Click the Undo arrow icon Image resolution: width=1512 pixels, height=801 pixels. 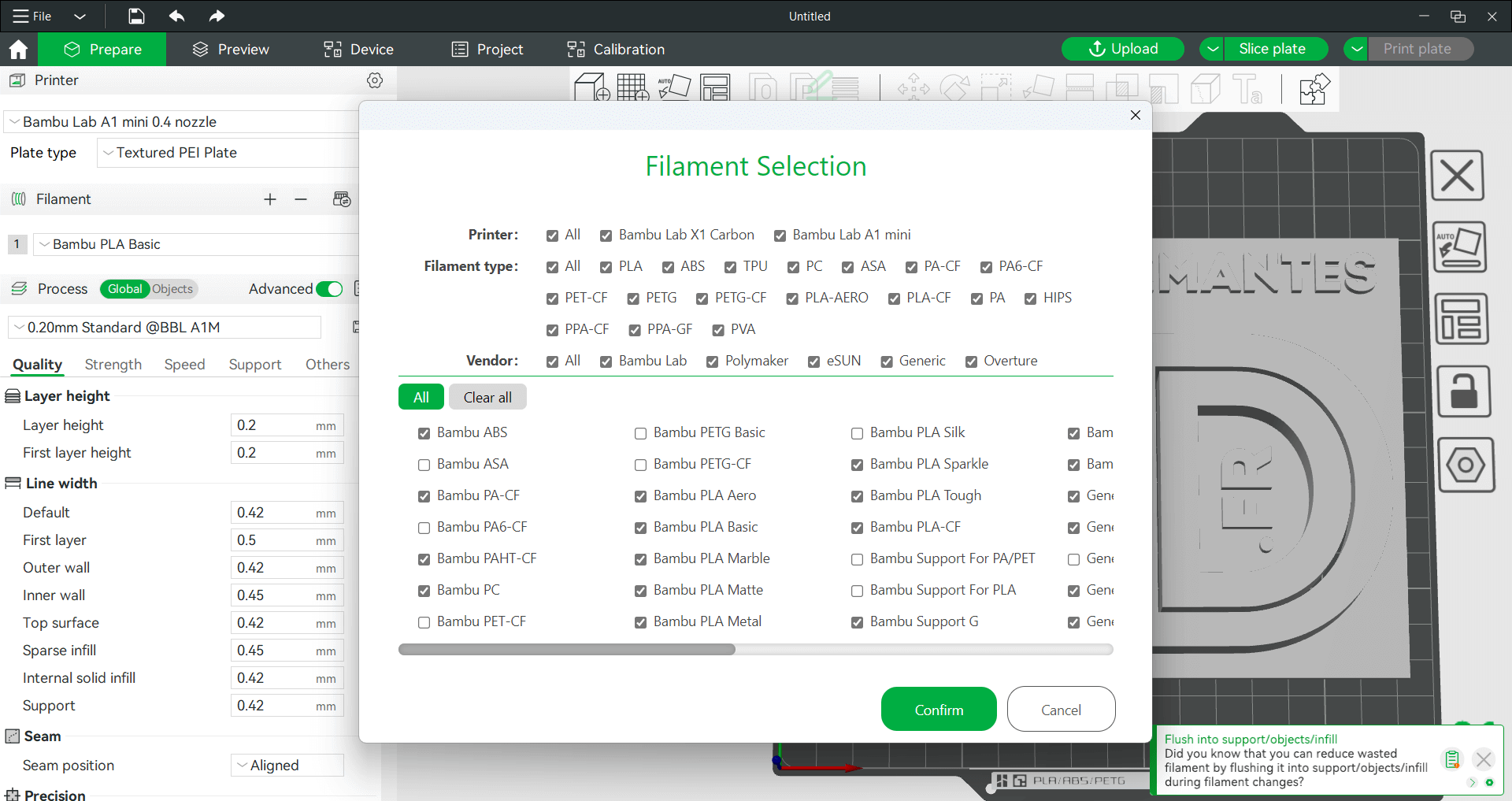coord(177,16)
